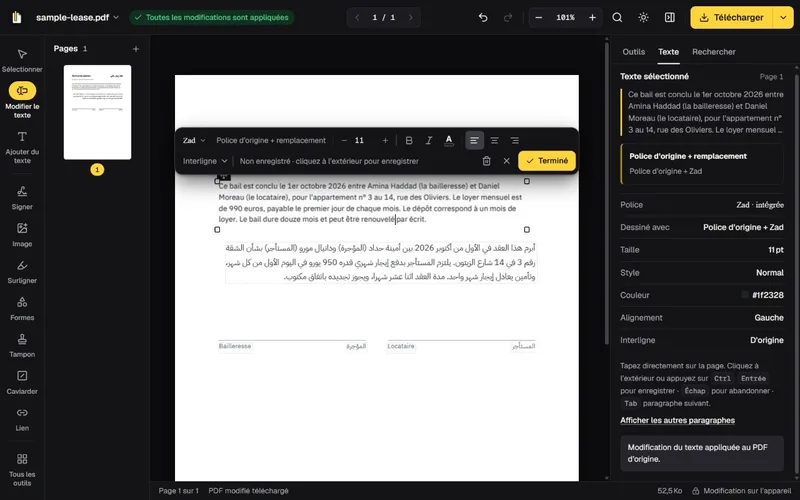The height and width of the screenshot is (500, 800).
Task: Decrease font size with minus
Action: (344, 140)
